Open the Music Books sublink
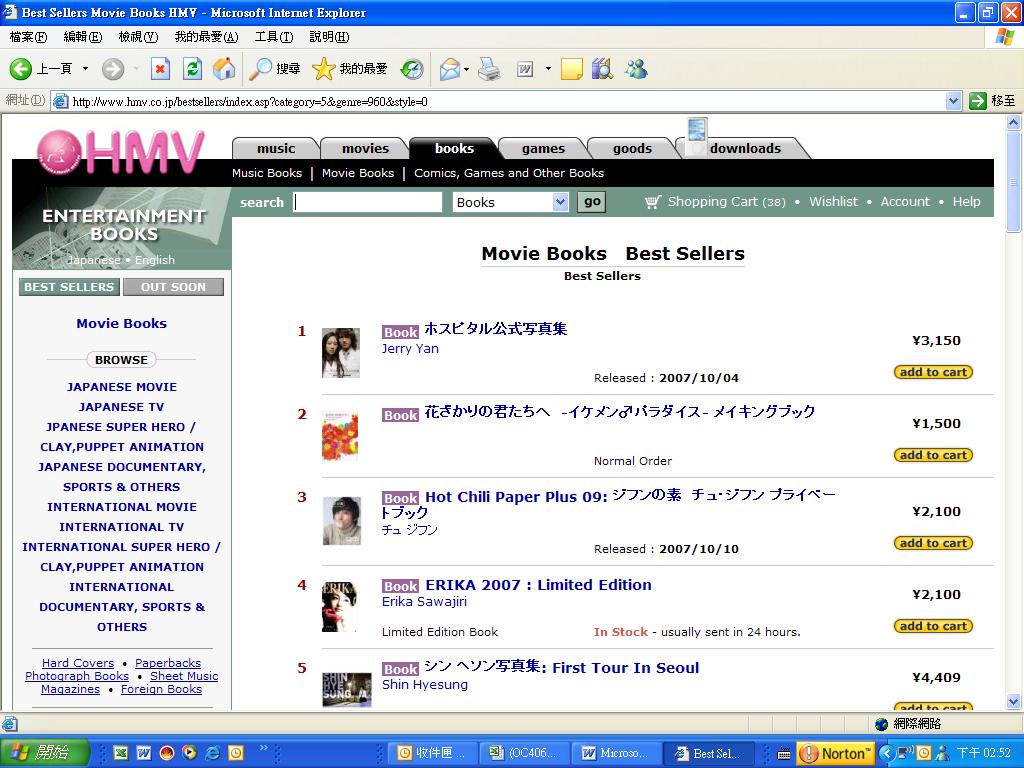The height and width of the screenshot is (768, 1024). pos(267,173)
